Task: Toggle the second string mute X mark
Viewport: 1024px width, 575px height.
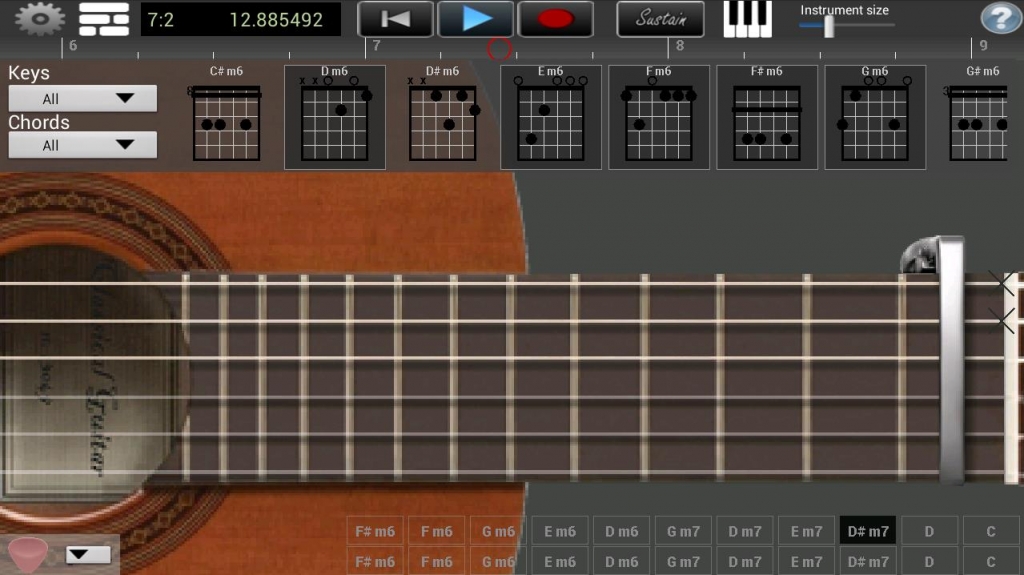Action: [1003, 321]
